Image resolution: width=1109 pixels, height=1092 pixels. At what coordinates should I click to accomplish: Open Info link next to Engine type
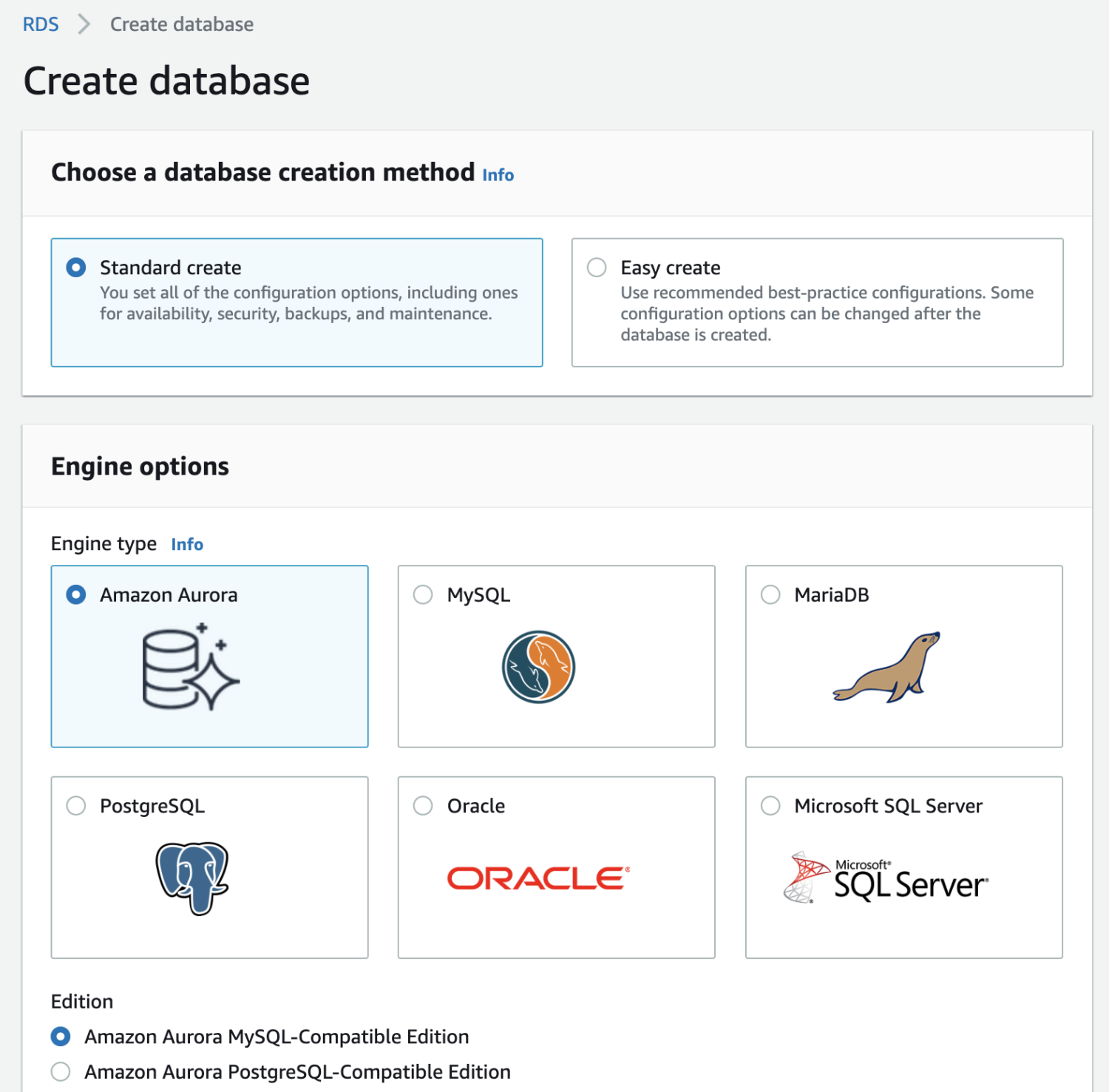187,544
